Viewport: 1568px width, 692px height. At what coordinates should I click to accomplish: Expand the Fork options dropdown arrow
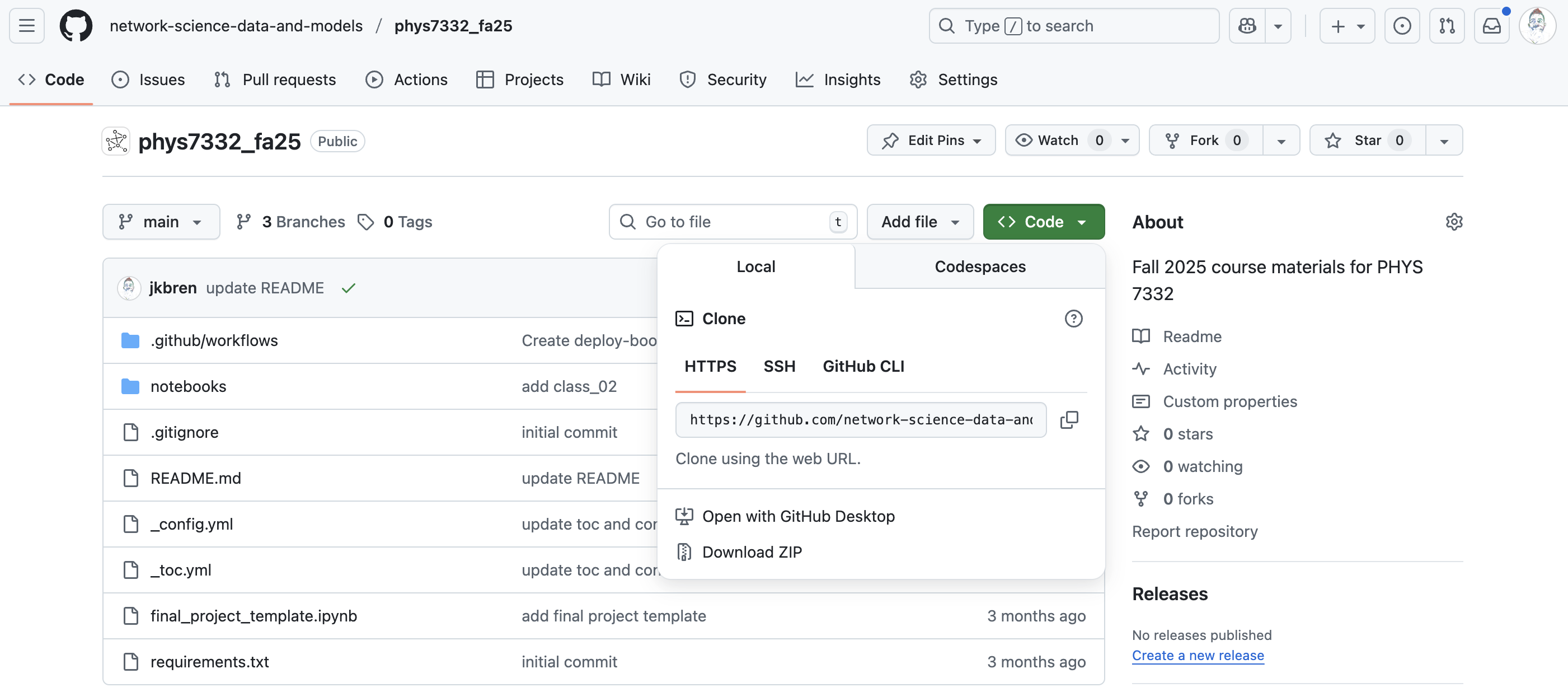(1281, 141)
